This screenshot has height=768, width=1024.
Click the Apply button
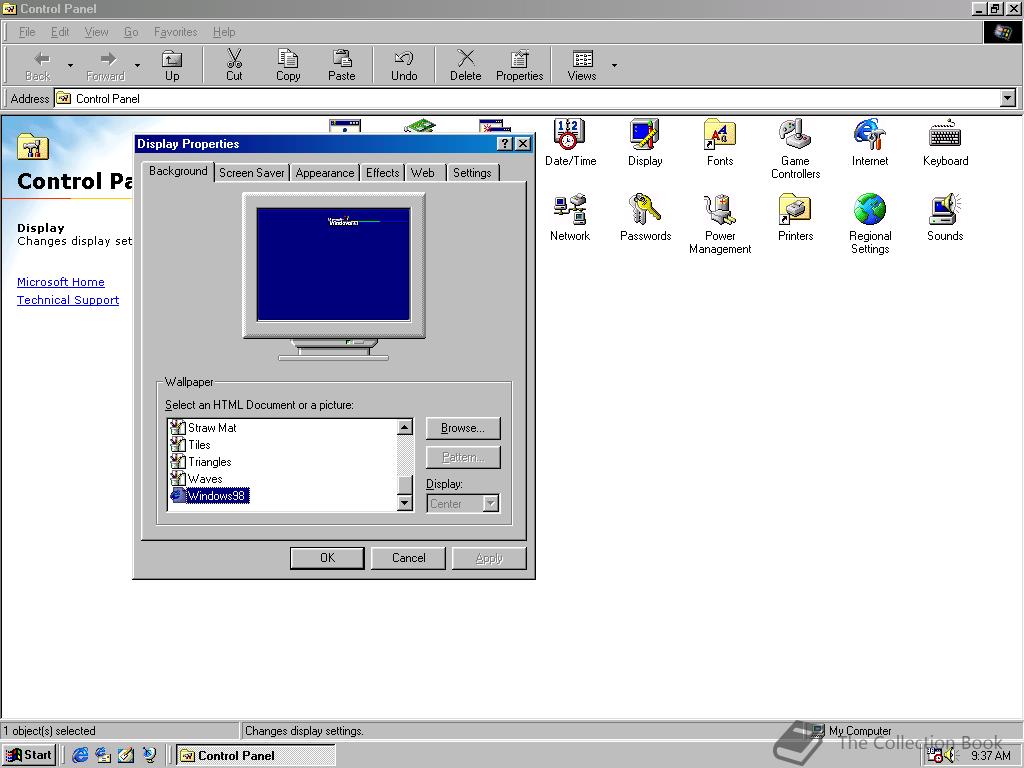(x=489, y=558)
